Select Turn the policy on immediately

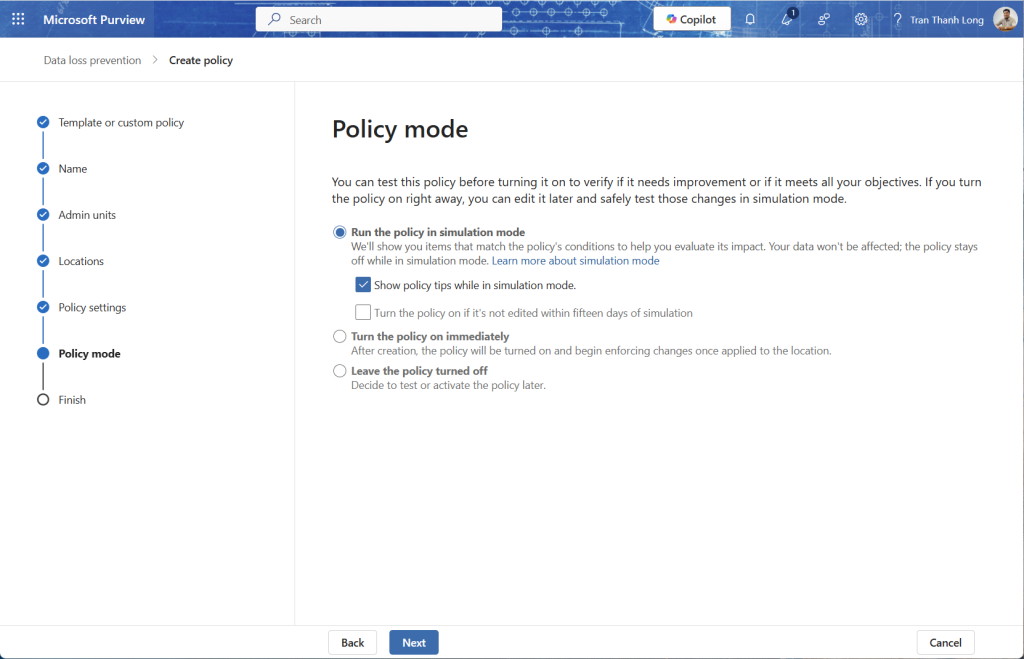pos(340,337)
